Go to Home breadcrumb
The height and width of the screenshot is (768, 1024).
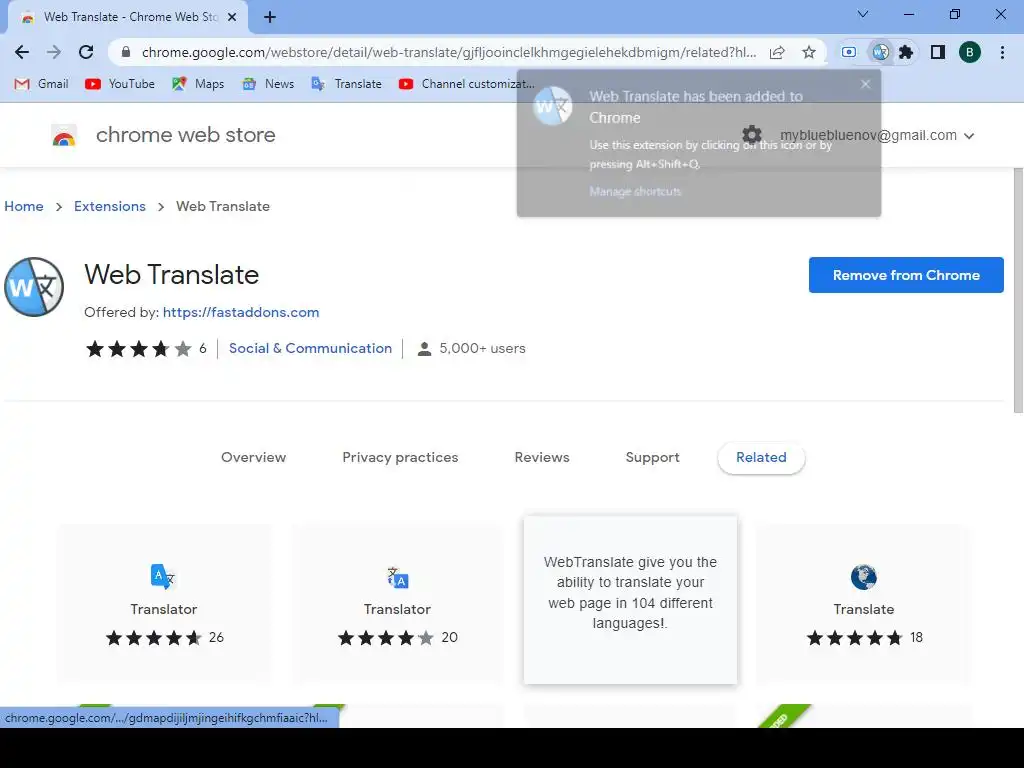(24, 206)
